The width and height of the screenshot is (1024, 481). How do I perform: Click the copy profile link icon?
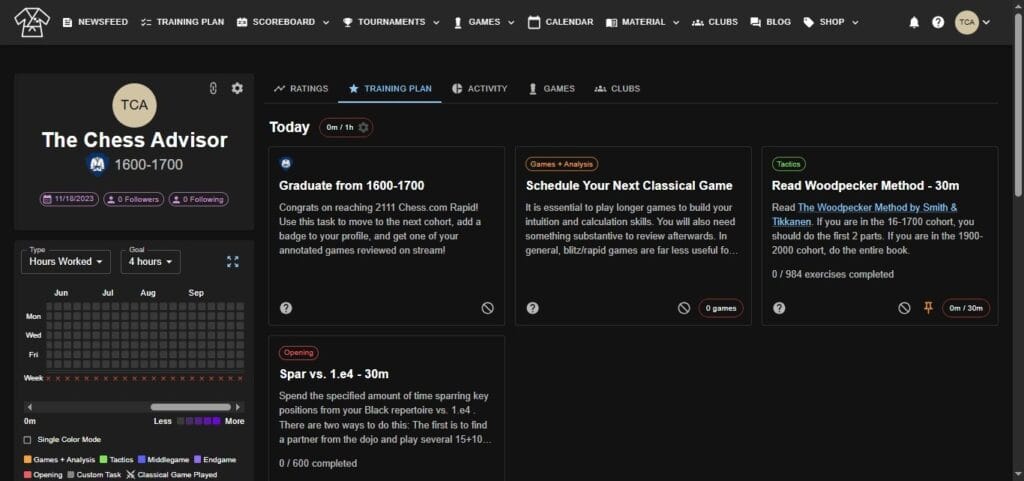[x=213, y=88]
